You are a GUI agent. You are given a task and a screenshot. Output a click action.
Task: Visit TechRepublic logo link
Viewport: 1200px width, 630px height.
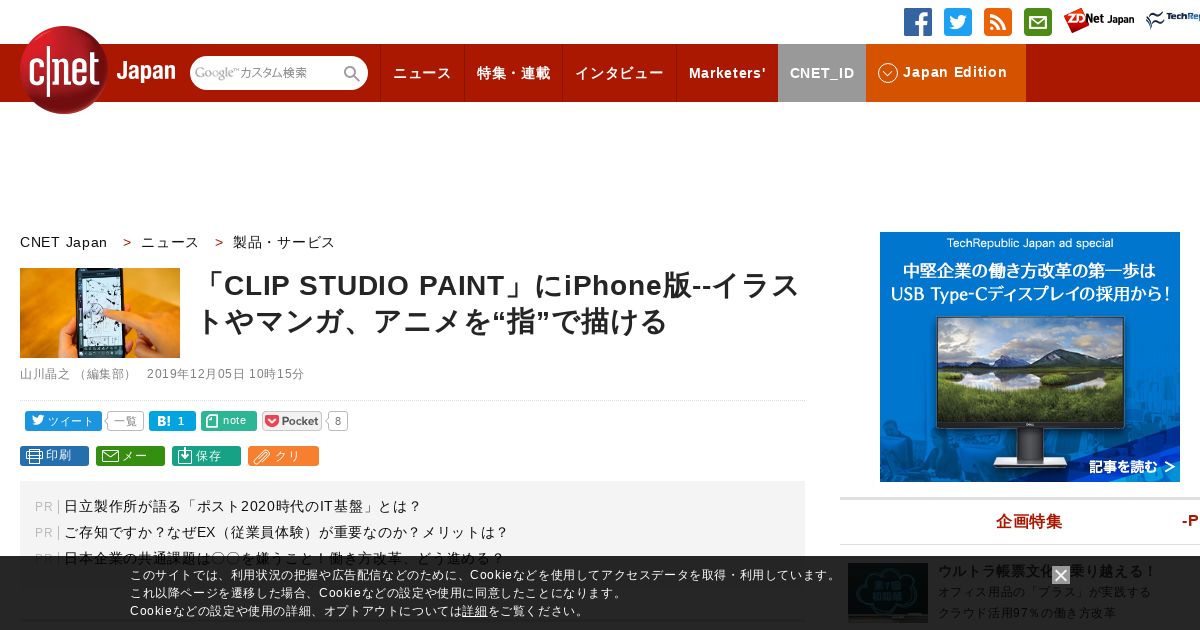coord(1173,20)
